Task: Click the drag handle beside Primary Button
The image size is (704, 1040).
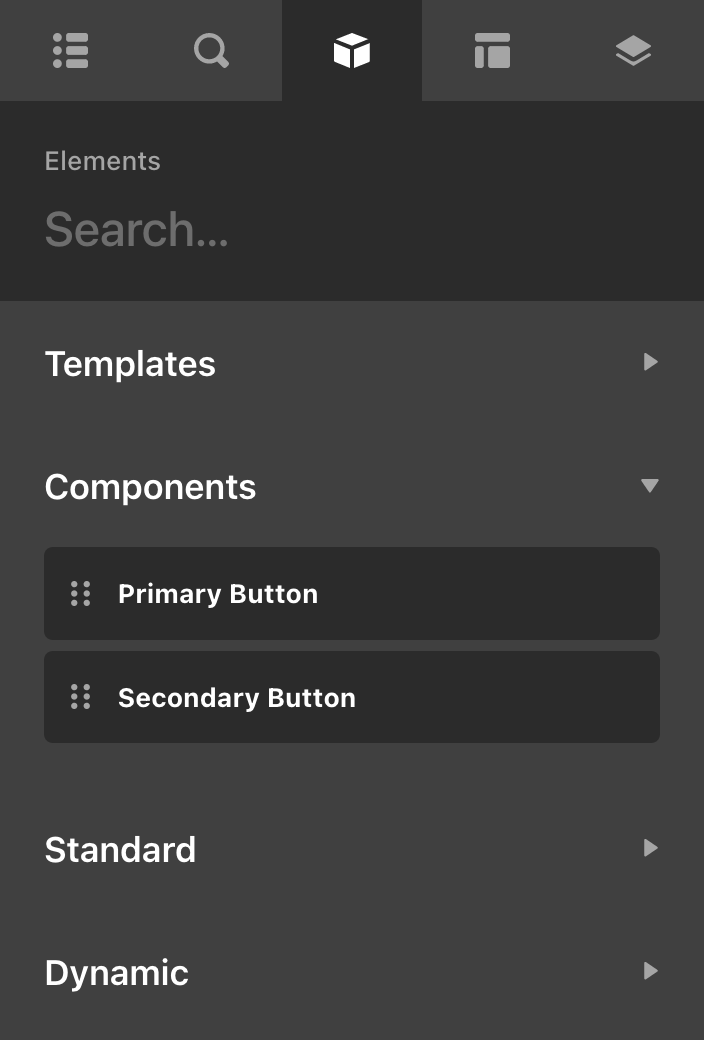Action: click(x=81, y=593)
